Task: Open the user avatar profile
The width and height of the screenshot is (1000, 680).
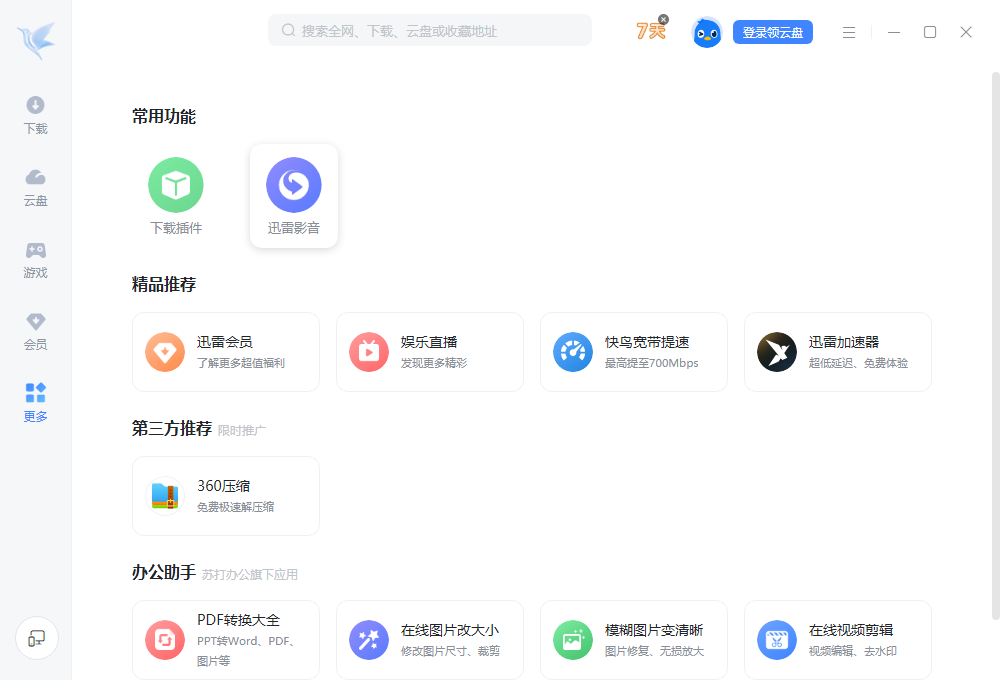Action: (x=706, y=32)
